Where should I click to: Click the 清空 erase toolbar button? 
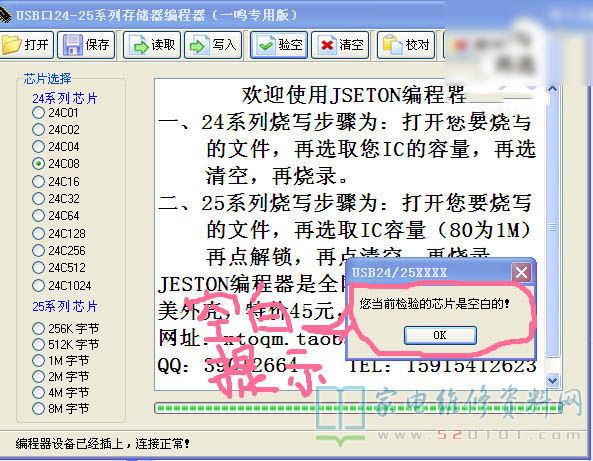coord(340,45)
